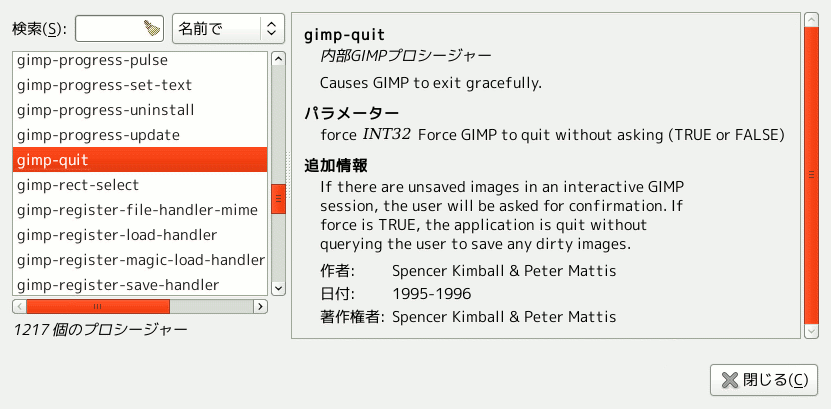Click the list's horizontal scrollbar left arrow
The width and height of the screenshot is (831, 409).
click(19, 307)
